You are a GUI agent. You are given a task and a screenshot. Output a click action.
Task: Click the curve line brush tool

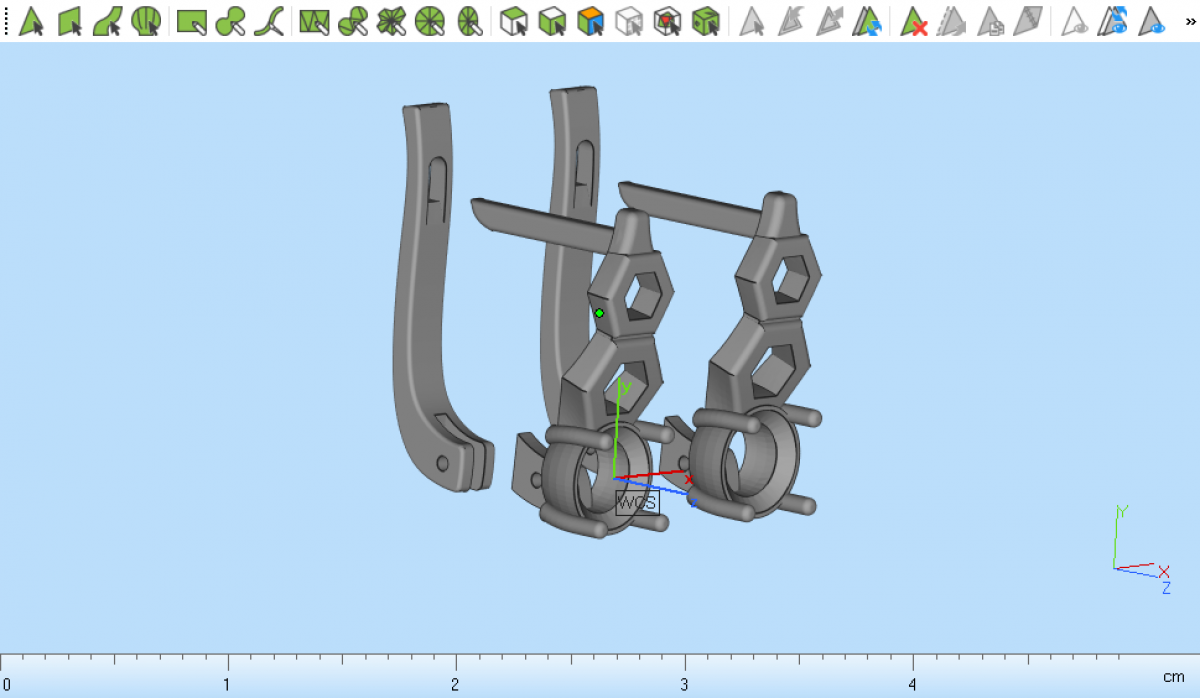pos(268,21)
